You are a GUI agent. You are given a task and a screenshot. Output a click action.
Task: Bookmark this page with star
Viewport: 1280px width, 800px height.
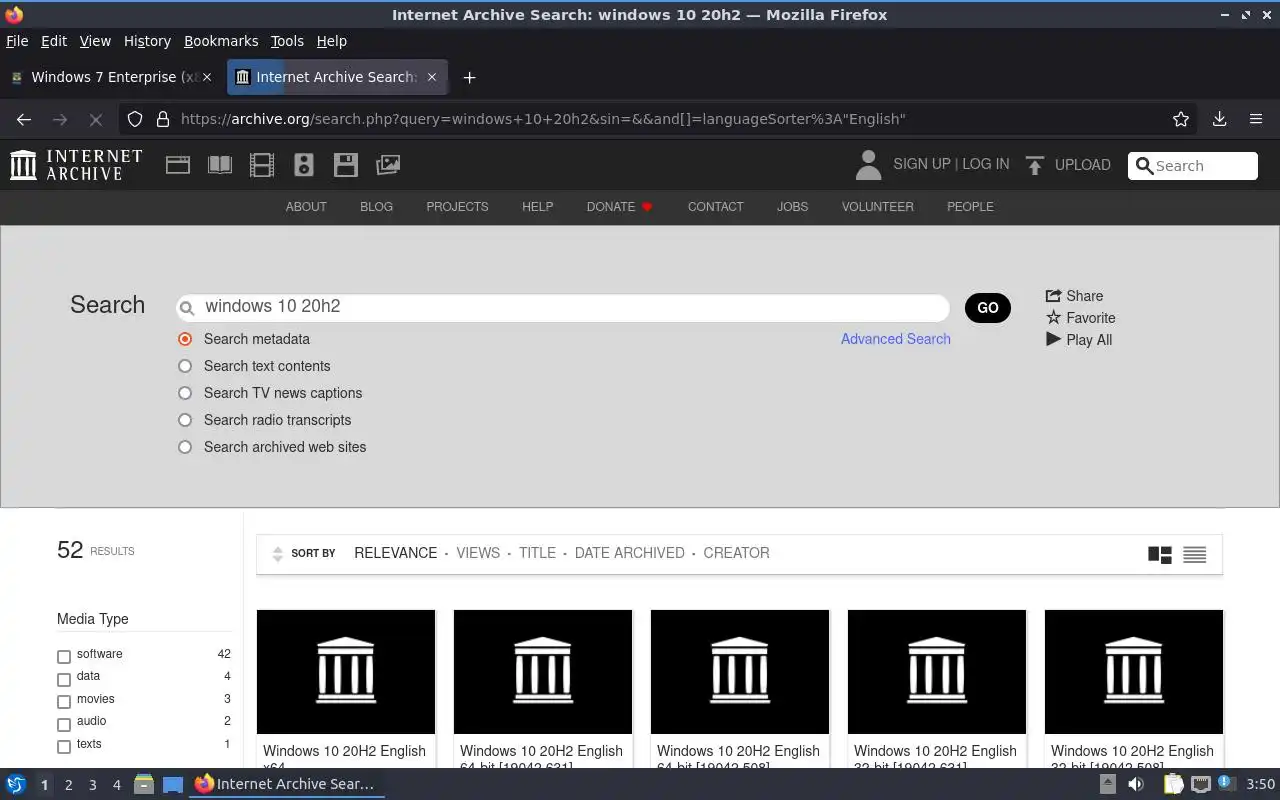[1181, 119]
